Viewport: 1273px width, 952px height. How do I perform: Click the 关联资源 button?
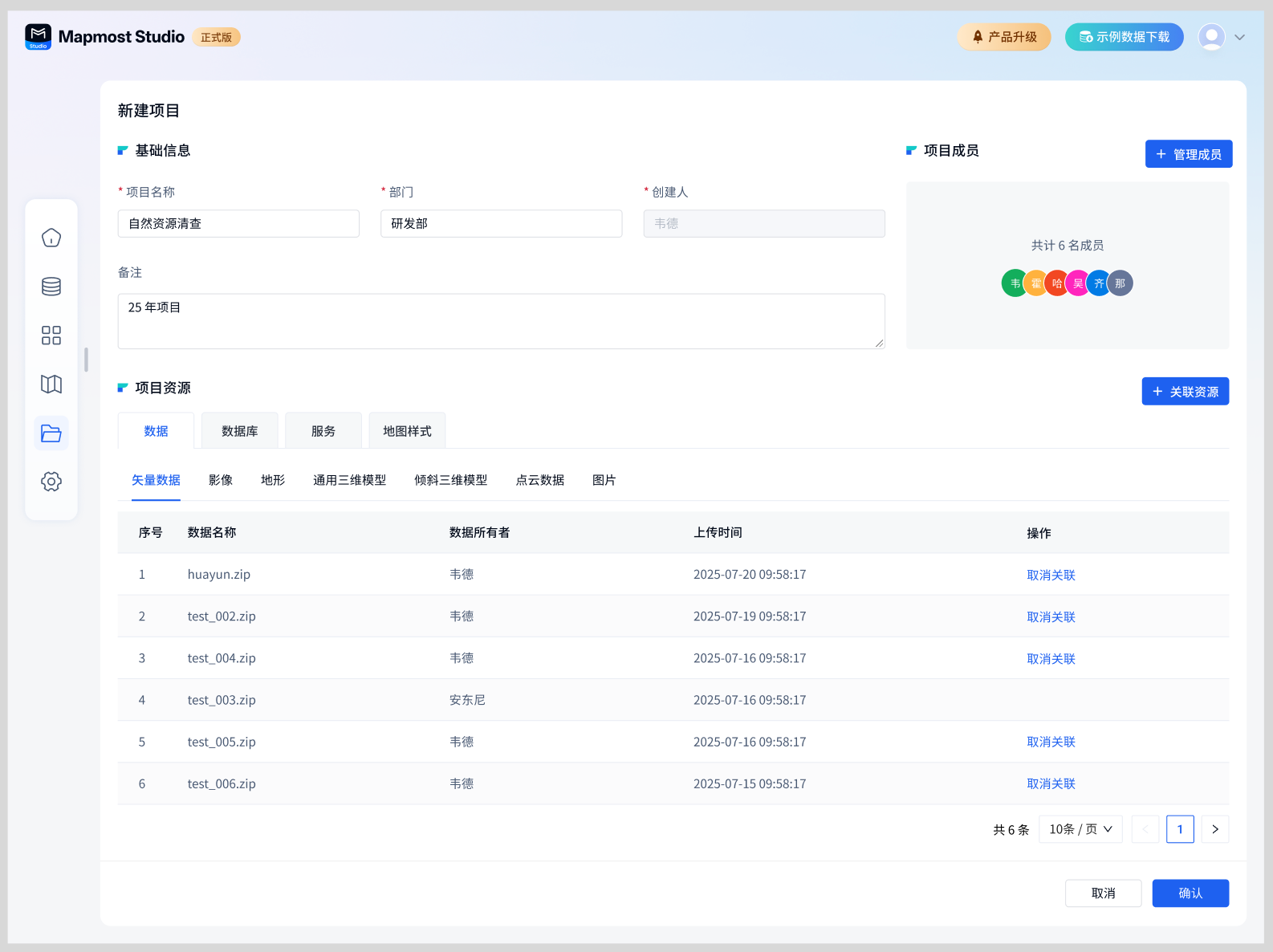click(x=1186, y=392)
